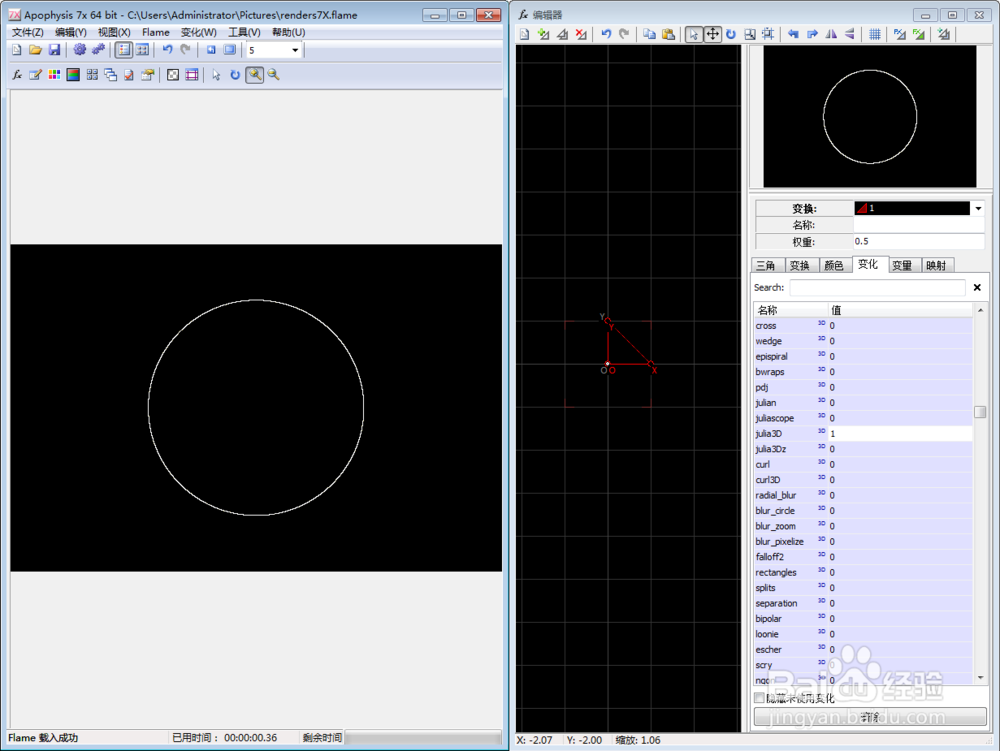Screen dimensions: 1000x751
Task: Enable the hide unused variations checkbox
Action: pyautogui.click(x=759, y=698)
